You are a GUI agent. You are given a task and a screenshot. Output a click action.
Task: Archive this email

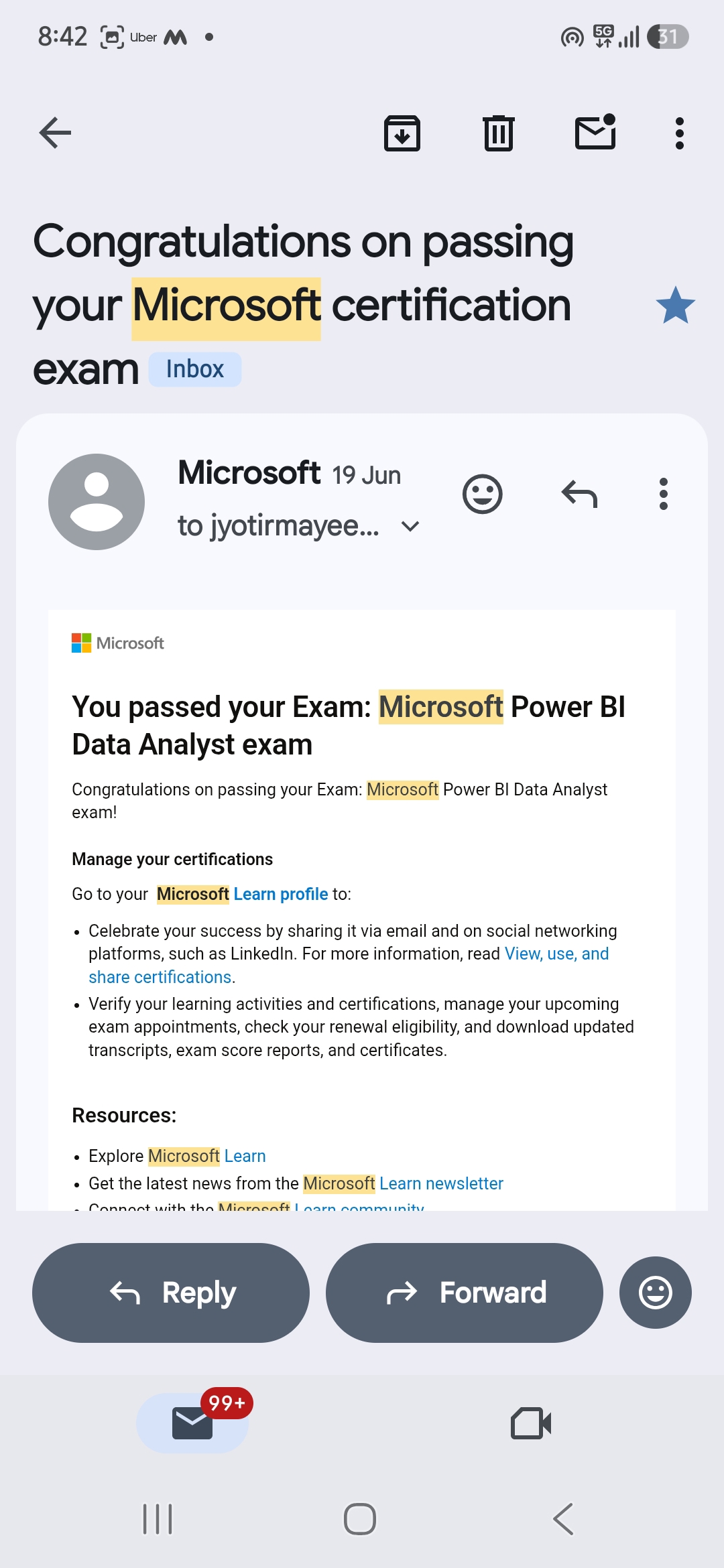(x=402, y=133)
